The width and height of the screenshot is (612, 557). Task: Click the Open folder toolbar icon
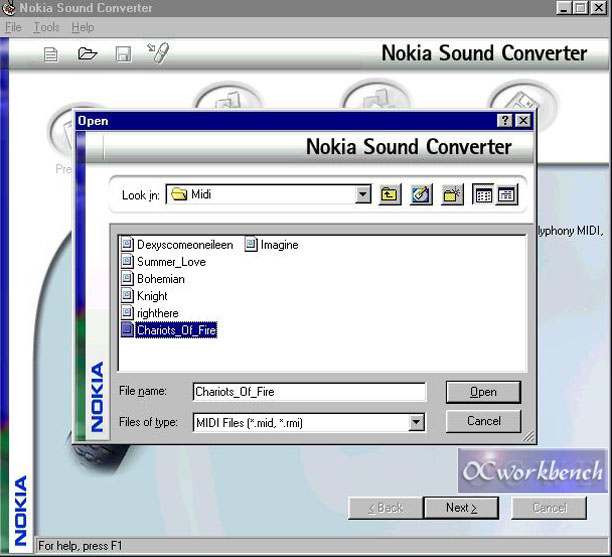[87, 53]
